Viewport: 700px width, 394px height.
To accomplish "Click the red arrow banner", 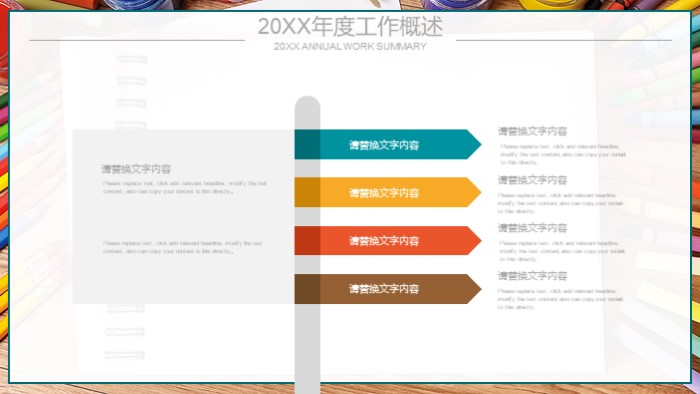I will coord(388,241).
